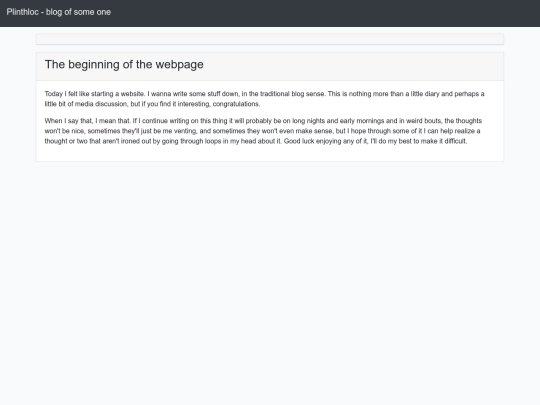Image resolution: width=540 pixels, height=405 pixels.
Task: Click the paragraph starting "When I say that"
Action: click(x=263, y=131)
